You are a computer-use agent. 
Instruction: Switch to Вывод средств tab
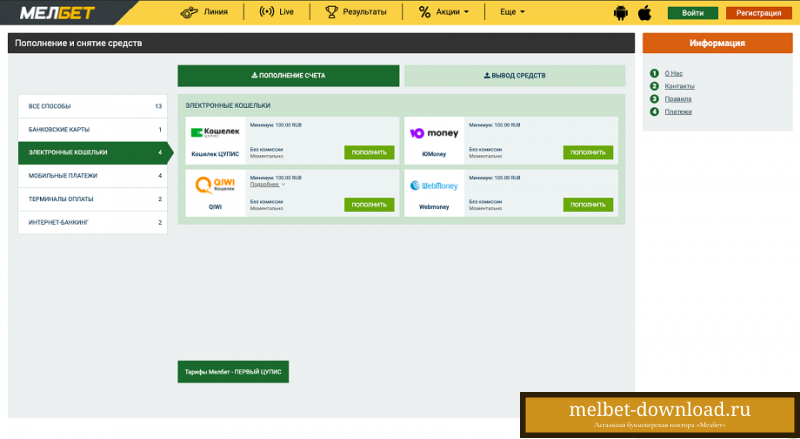(x=515, y=76)
